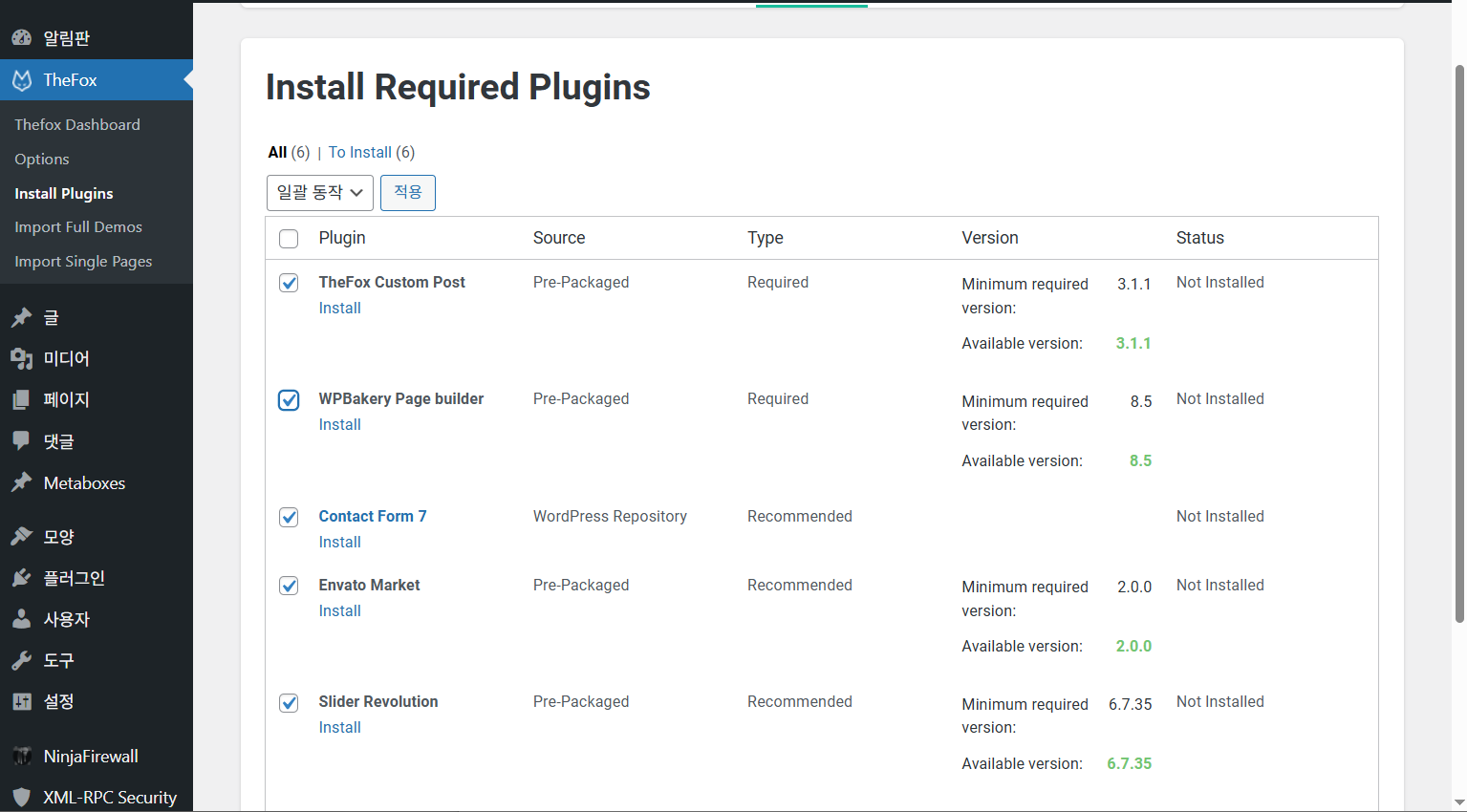Click the shield icon next to XML-RPC Security
This screenshot has width=1467, height=812.
pos(21,797)
